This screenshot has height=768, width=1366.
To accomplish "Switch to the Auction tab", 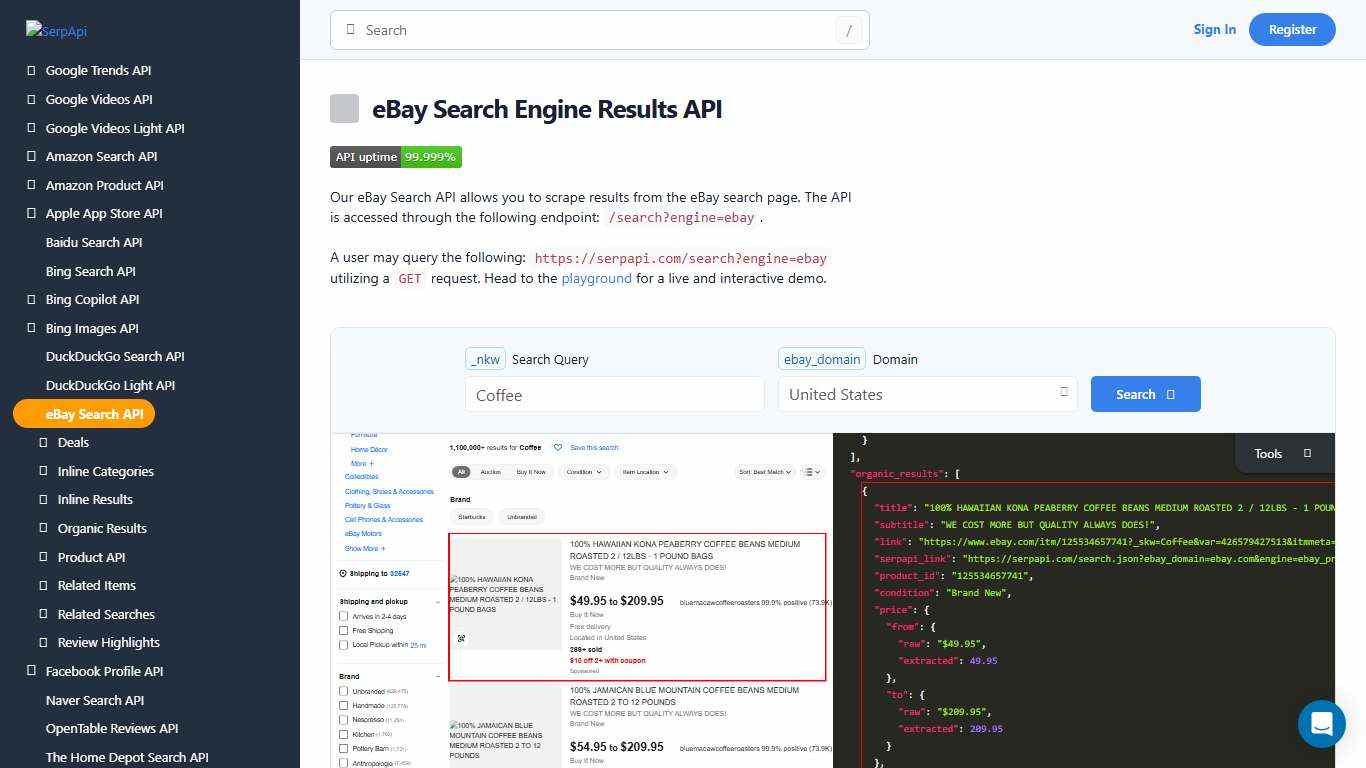I will pos(490,471).
